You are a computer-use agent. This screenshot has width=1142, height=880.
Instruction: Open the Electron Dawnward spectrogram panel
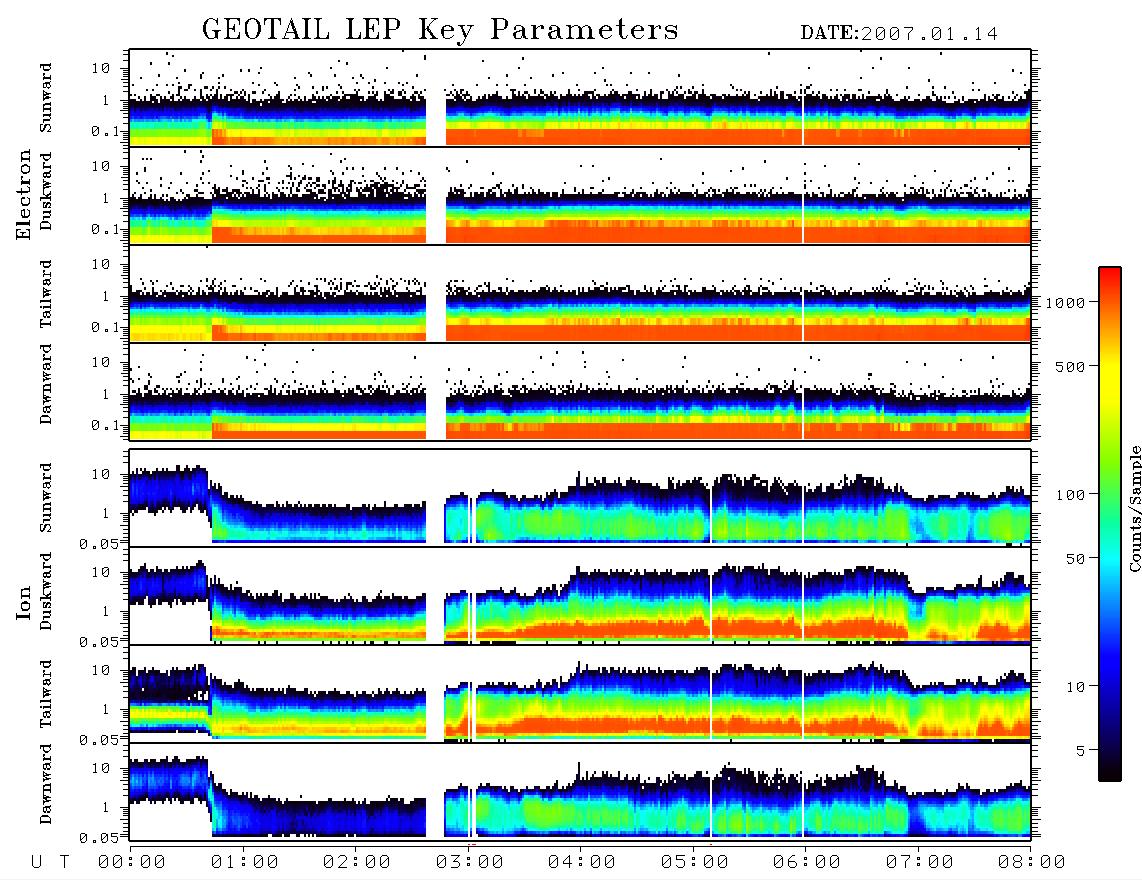point(580,391)
